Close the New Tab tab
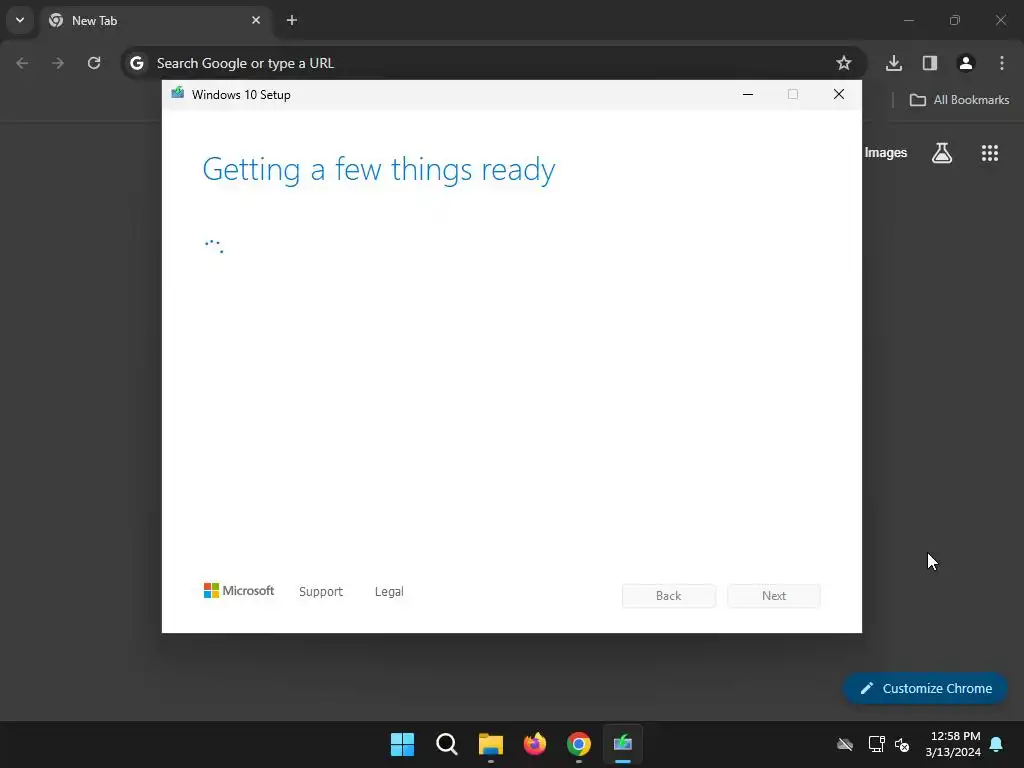1024x768 pixels. (256, 20)
